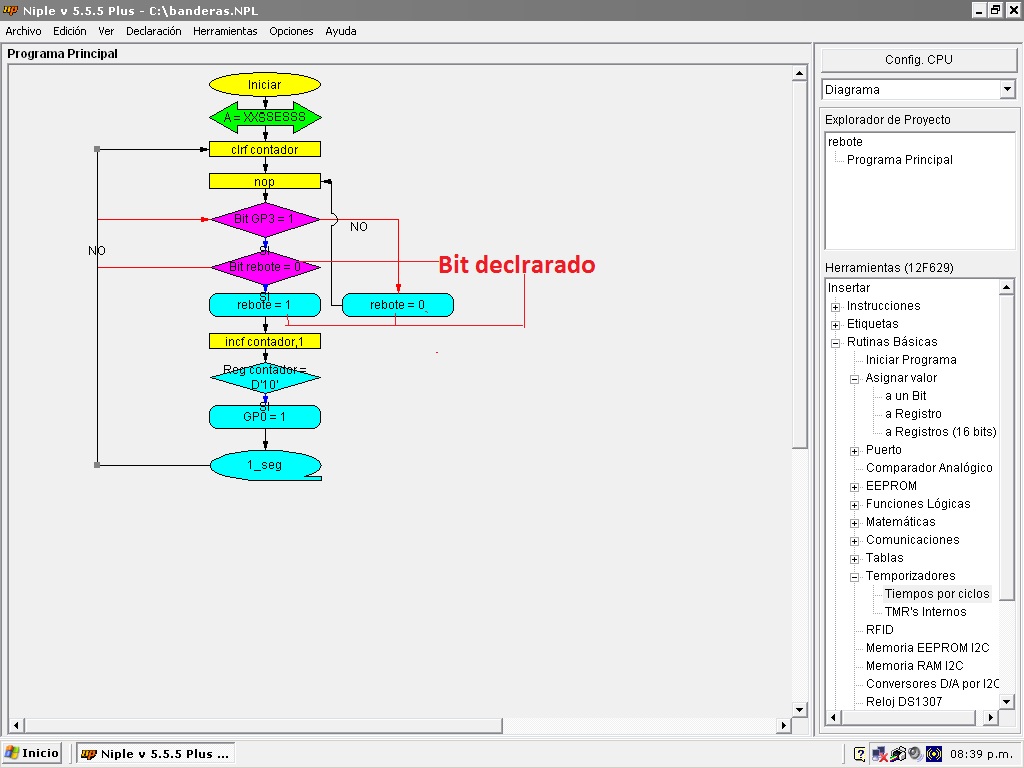Click tools tree scroll left arrow

point(834,717)
